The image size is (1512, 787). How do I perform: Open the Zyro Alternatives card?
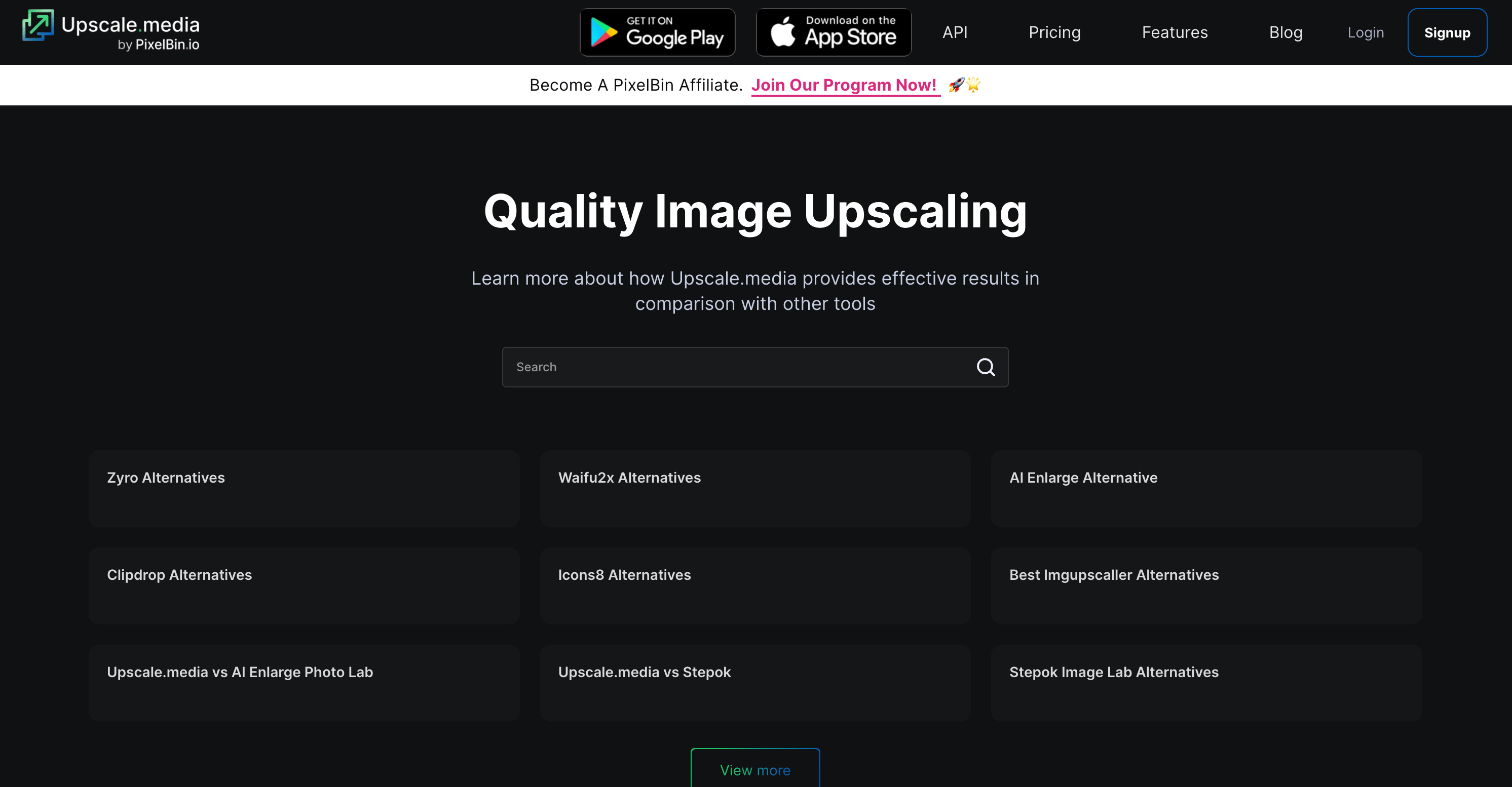(304, 489)
